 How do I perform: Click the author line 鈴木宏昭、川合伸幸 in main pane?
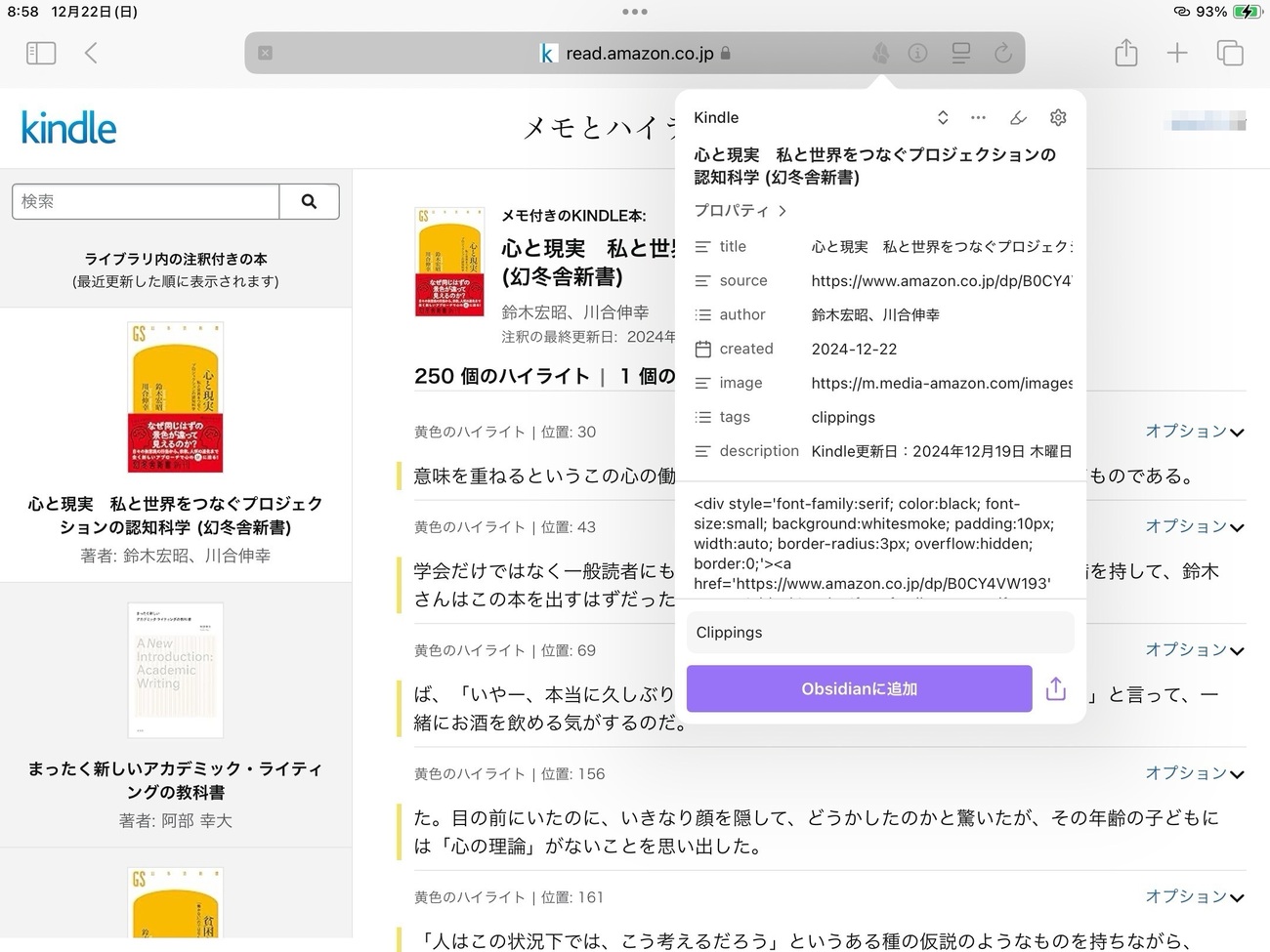(x=574, y=312)
